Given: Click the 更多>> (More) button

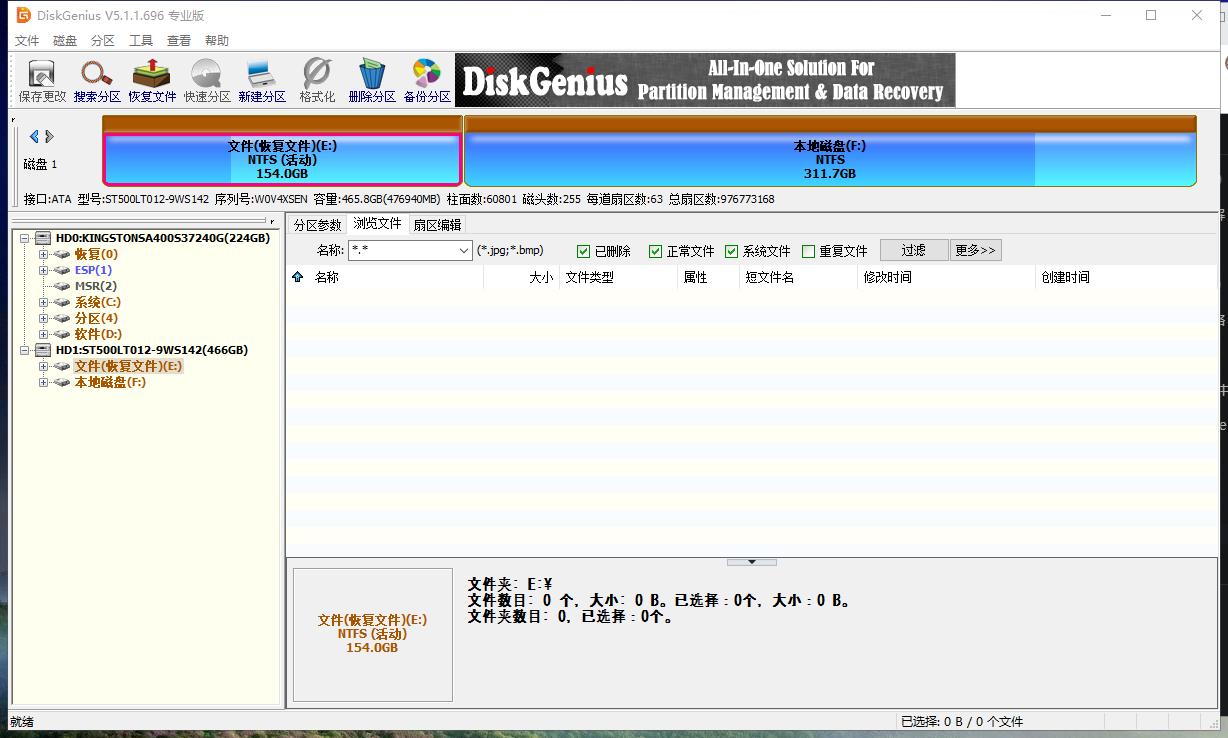Looking at the screenshot, I should 976,250.
